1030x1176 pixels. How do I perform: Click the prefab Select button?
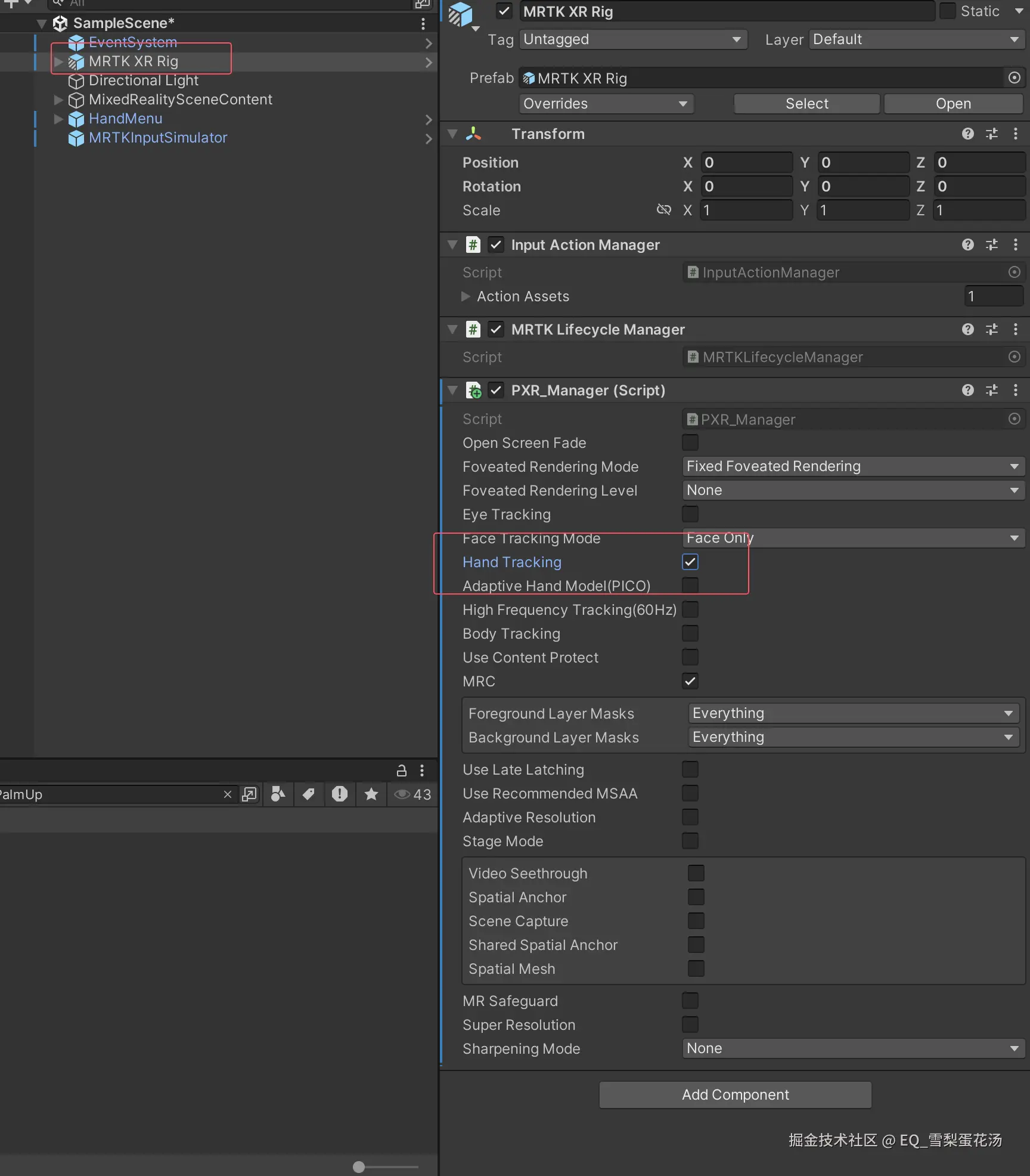807,104
